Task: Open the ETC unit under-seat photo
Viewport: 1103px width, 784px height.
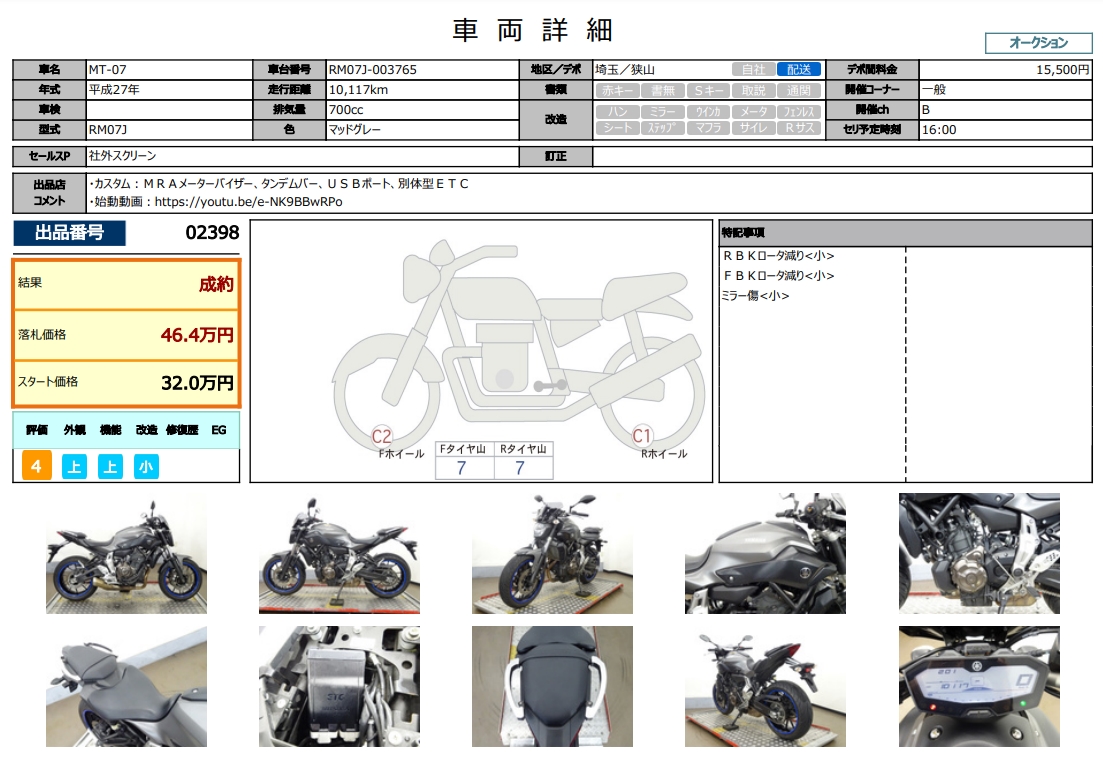Action: (x=339, y=687)
